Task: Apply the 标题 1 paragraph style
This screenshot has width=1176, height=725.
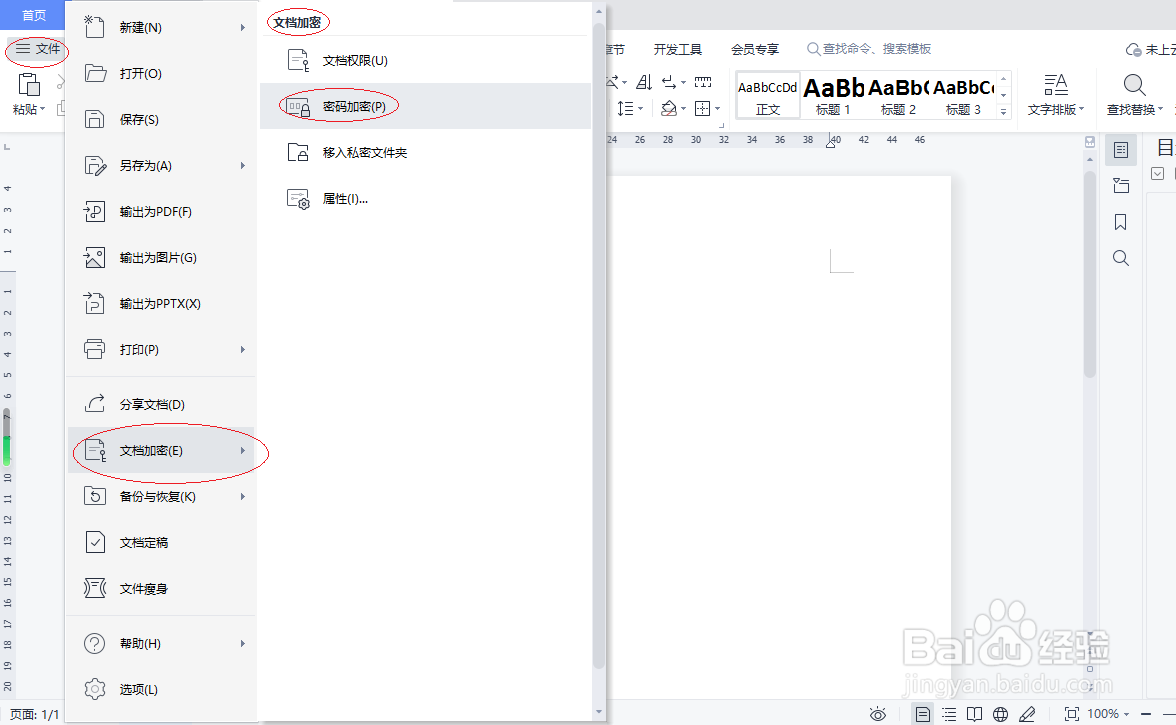Action: coord(832,95)
